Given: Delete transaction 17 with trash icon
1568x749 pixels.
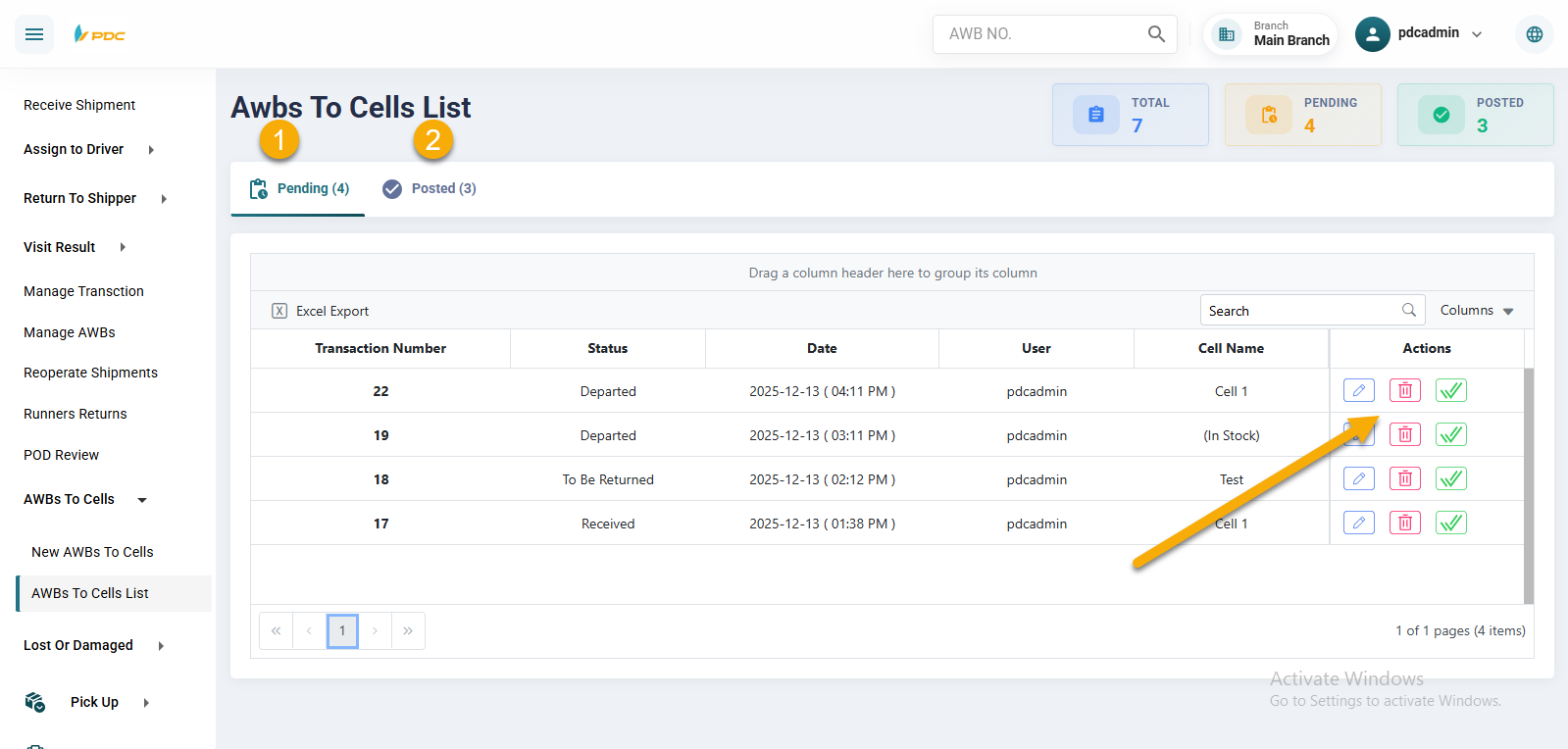Looking at the screenshot, I should pyautogui.click(x=1405, y=523).
